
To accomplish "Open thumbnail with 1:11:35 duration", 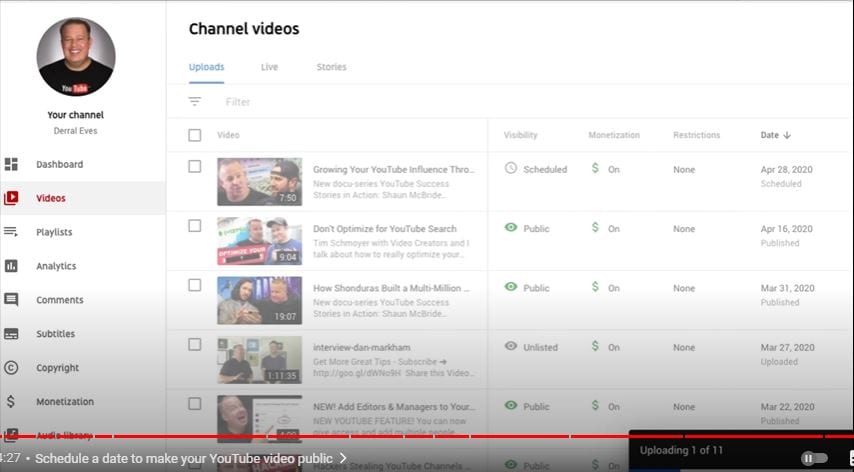I will 259,360.
